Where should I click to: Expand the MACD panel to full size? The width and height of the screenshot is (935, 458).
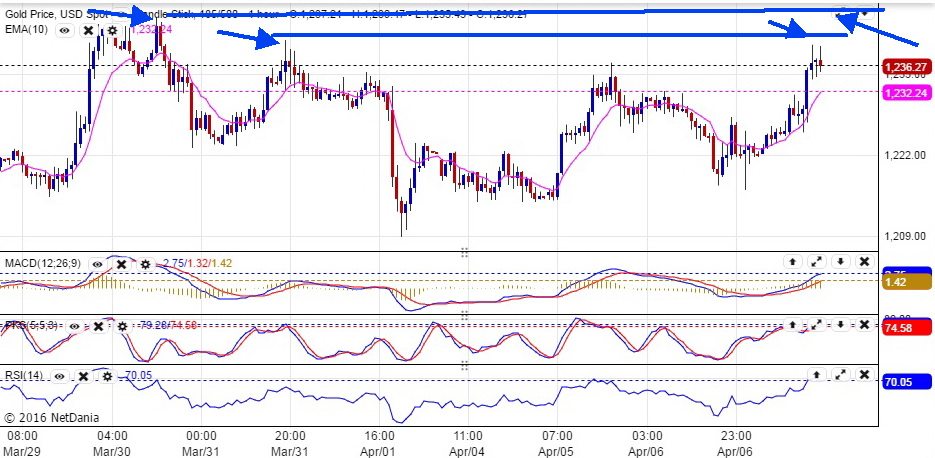[816, 261]
